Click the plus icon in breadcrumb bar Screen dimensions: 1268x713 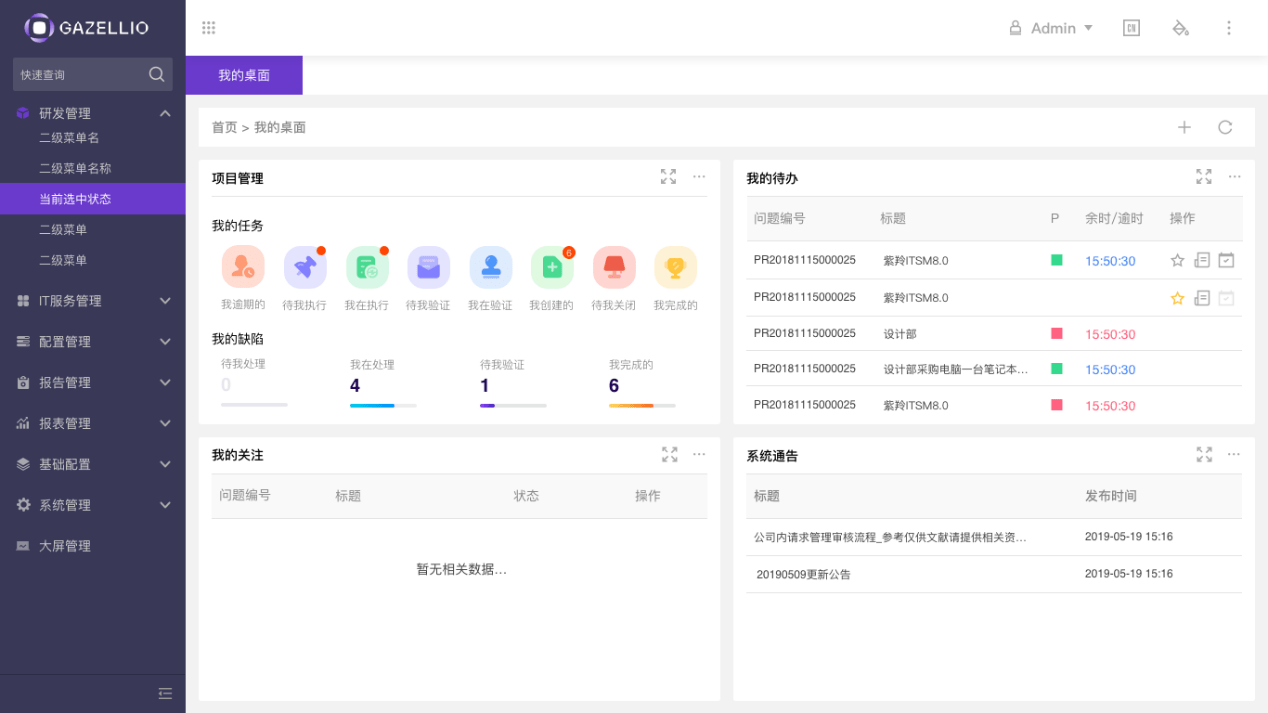[x=1184, y=127]
